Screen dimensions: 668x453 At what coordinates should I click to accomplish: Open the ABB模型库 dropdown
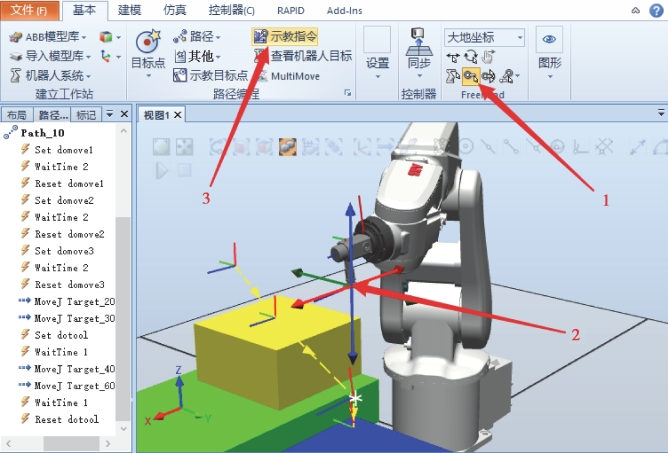point(48,37)
